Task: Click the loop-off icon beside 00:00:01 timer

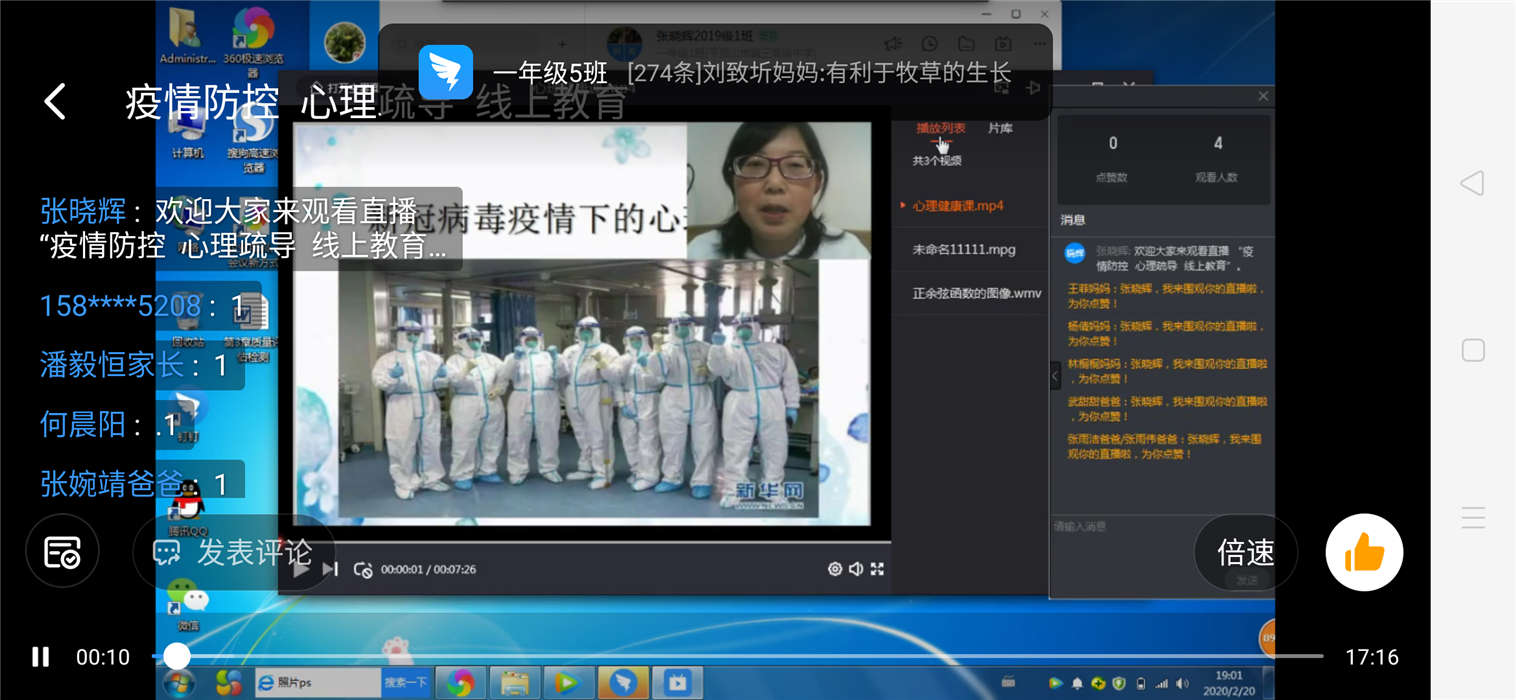Action: point(364,569)
